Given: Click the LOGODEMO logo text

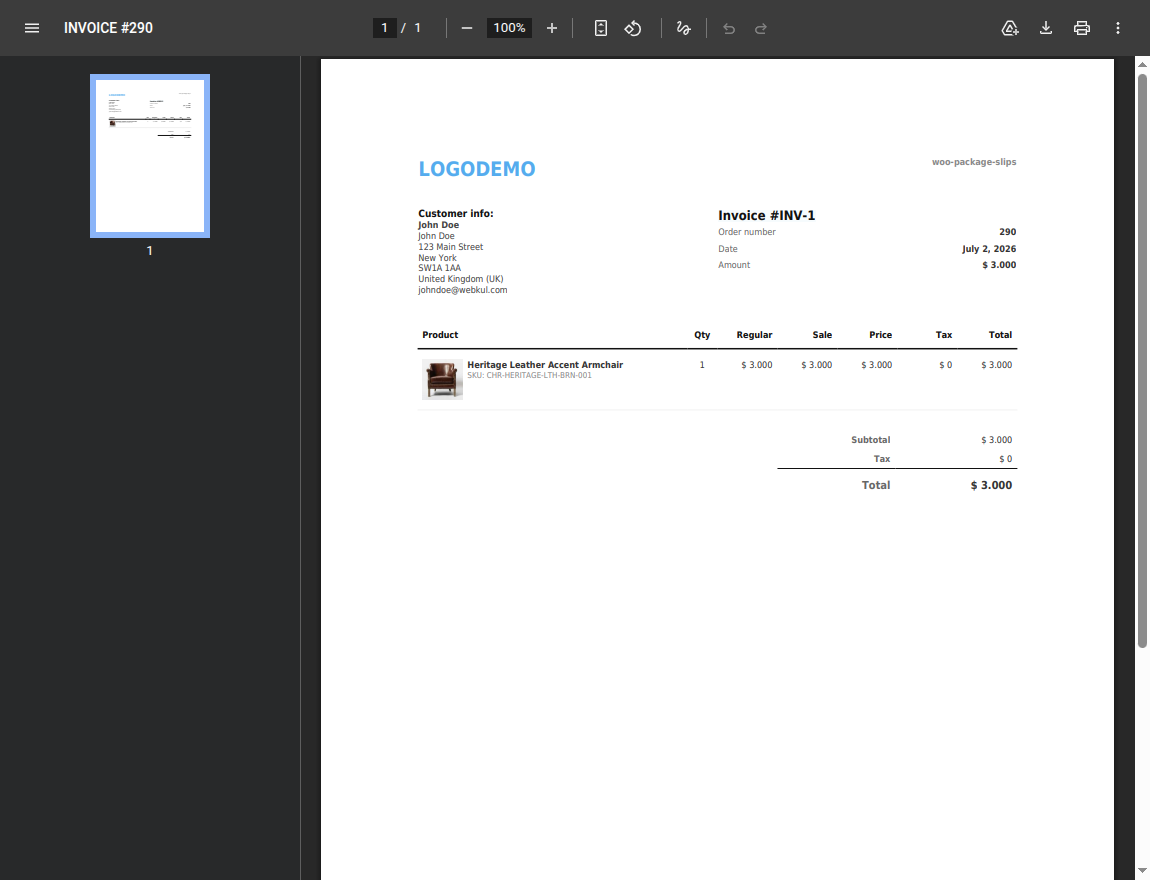Looking at the screenshot, I should [477, 169].
